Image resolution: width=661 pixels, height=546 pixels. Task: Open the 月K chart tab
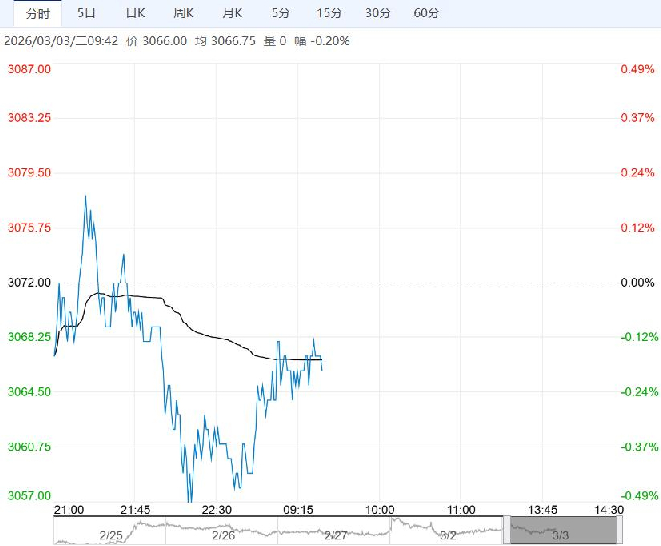232,13
